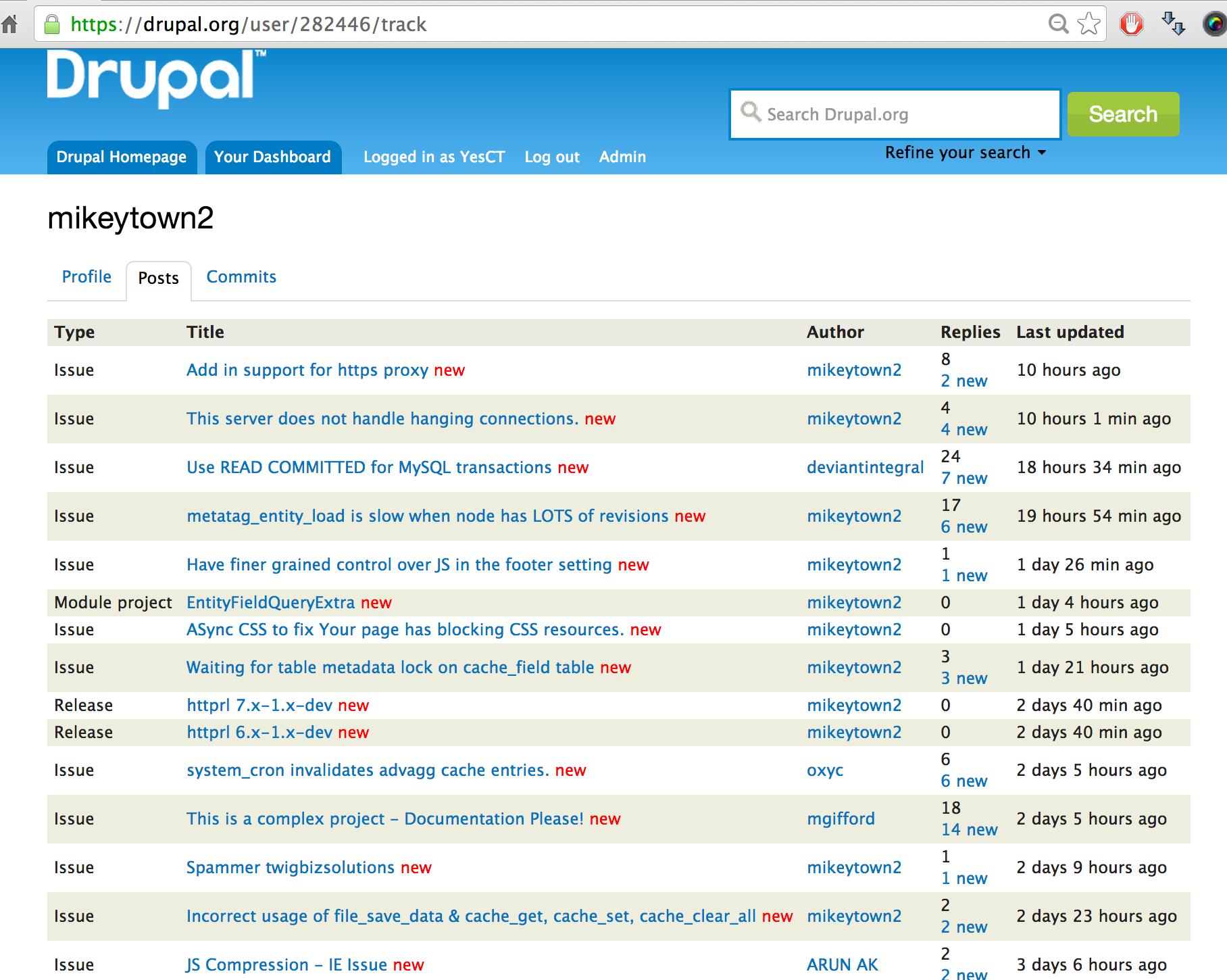Click 6 new replies link in system_cron row
Viewport: 1227px width, 980px height.
click(x=964, y=781)
